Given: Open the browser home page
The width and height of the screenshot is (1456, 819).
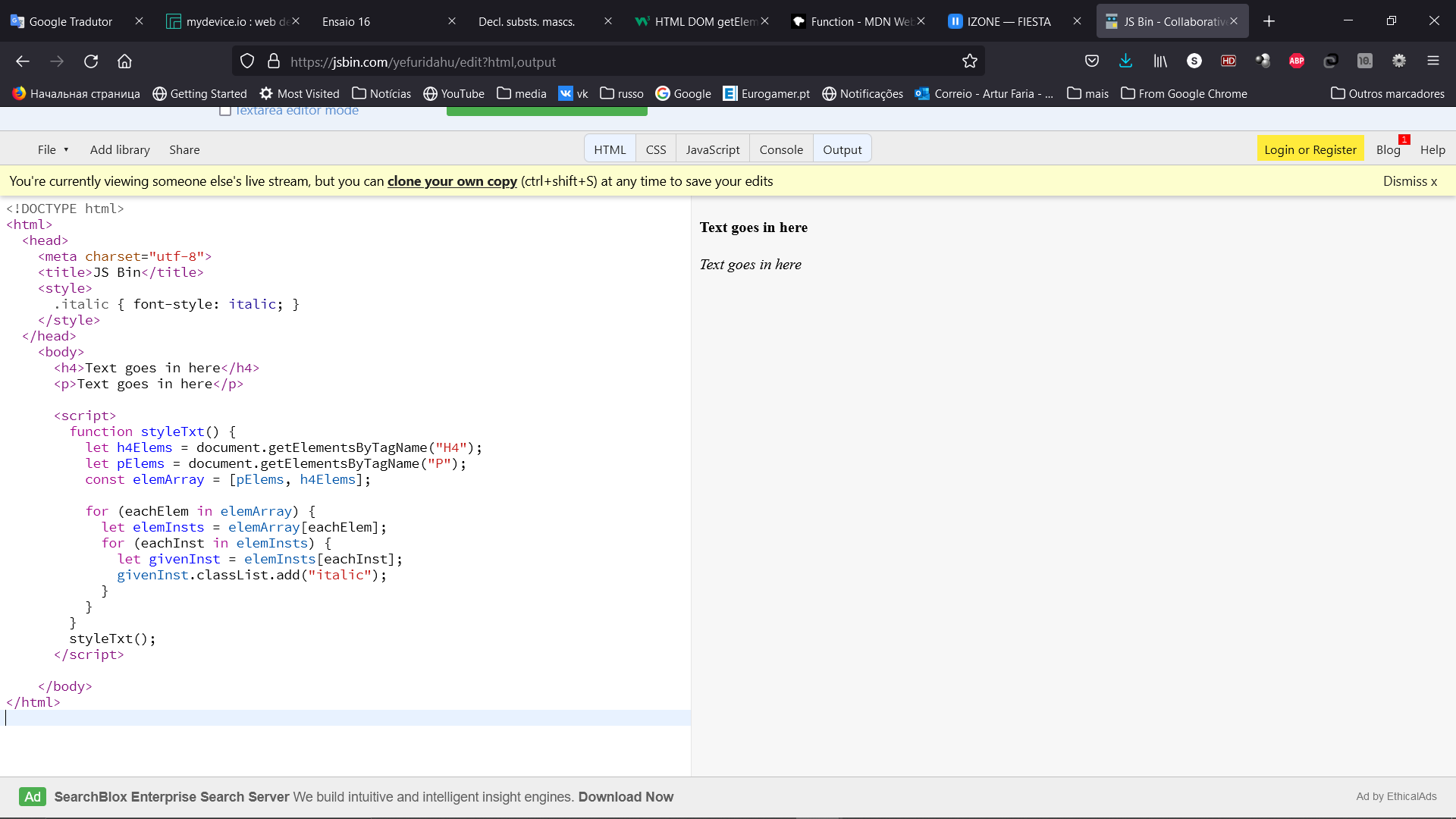Looking at the screenshot, I should pyautogui.click(x=124, y=61).
